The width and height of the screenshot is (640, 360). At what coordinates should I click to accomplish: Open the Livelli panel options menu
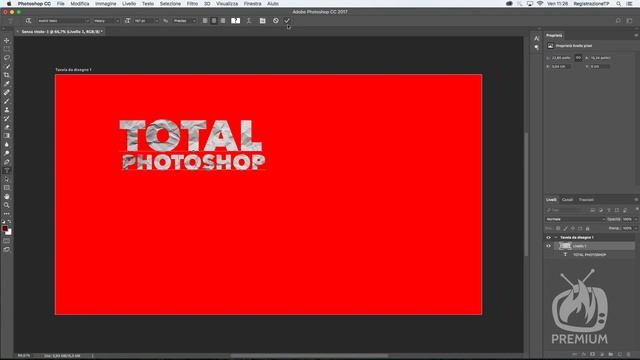(636, 200)
